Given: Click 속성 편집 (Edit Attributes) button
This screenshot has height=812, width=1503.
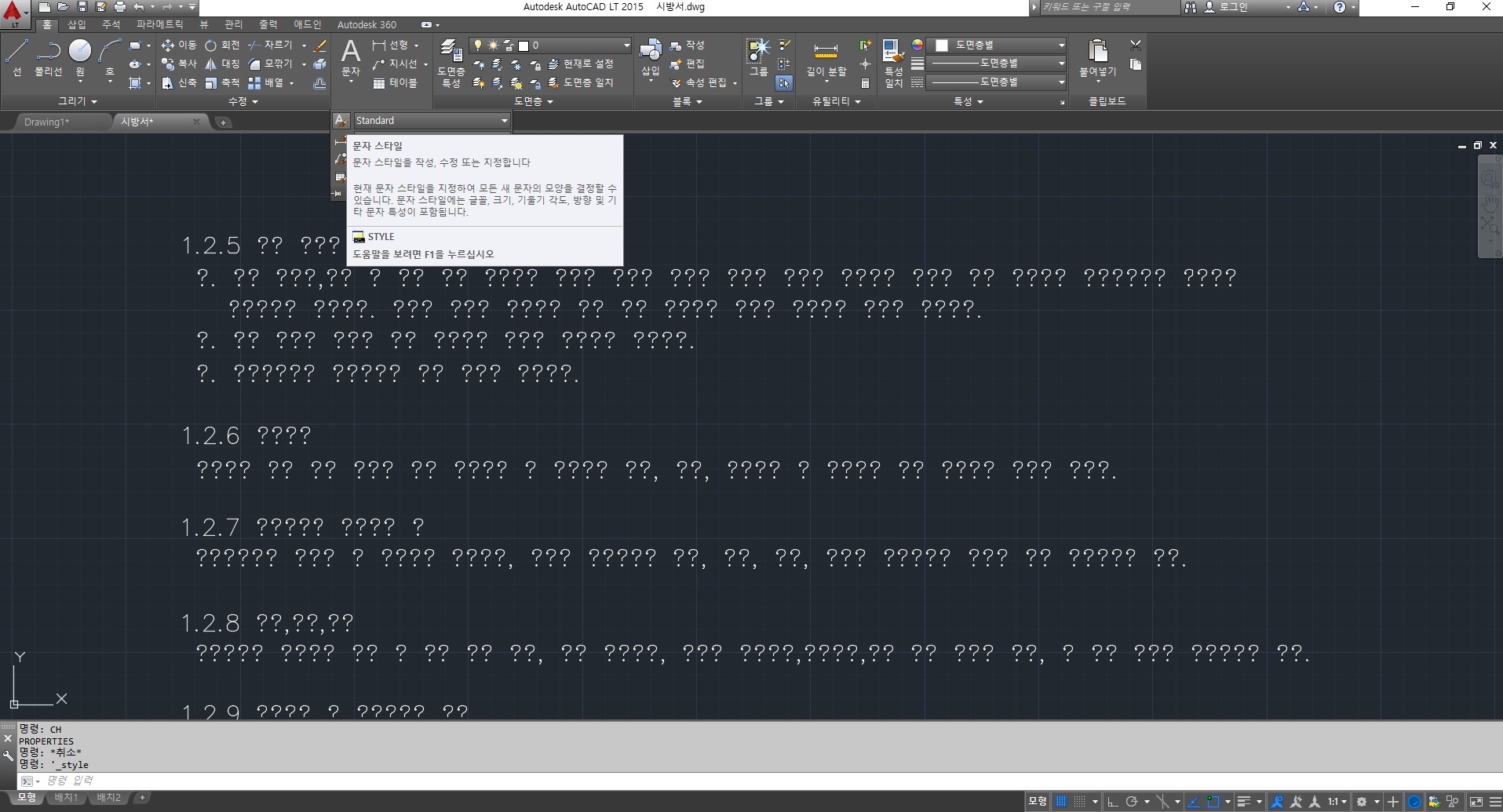Looking at the screenshot, I should pyautogui.click(x=699, y=82).
